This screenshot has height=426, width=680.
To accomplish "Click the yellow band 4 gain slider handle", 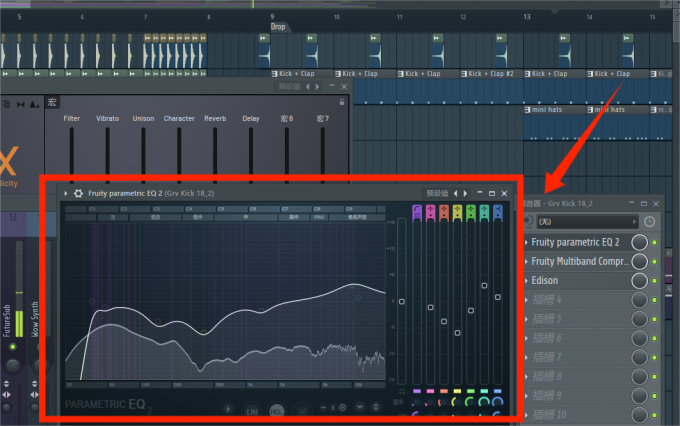I will click(x=457, y=333).
